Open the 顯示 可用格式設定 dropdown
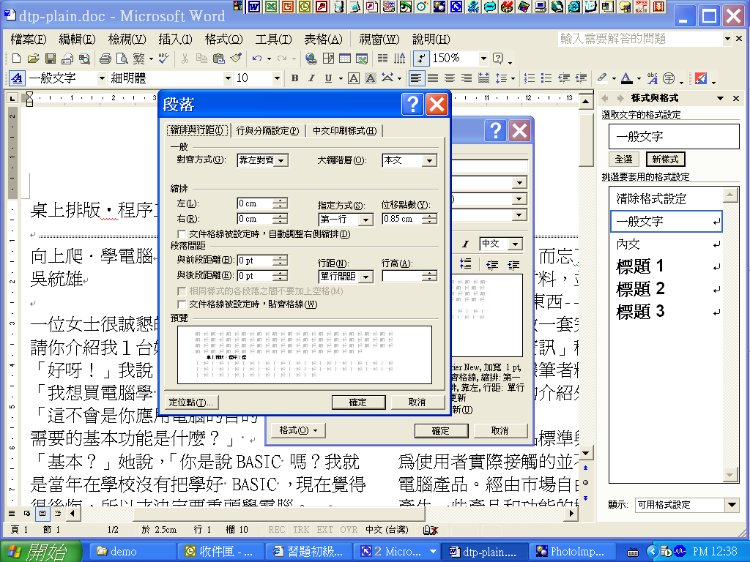The width and height of the screenshot is (750, 562). 731,505
